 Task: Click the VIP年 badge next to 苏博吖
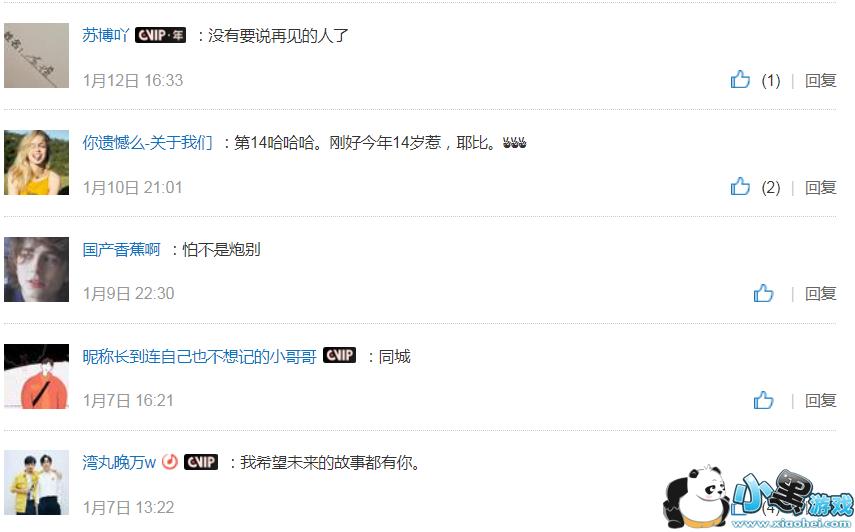(160, 35)
